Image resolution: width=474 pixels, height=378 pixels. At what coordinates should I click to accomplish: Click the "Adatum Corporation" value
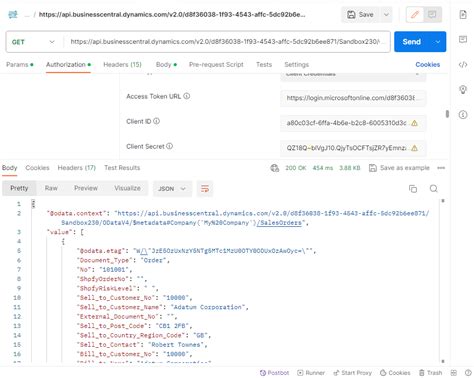207,307
